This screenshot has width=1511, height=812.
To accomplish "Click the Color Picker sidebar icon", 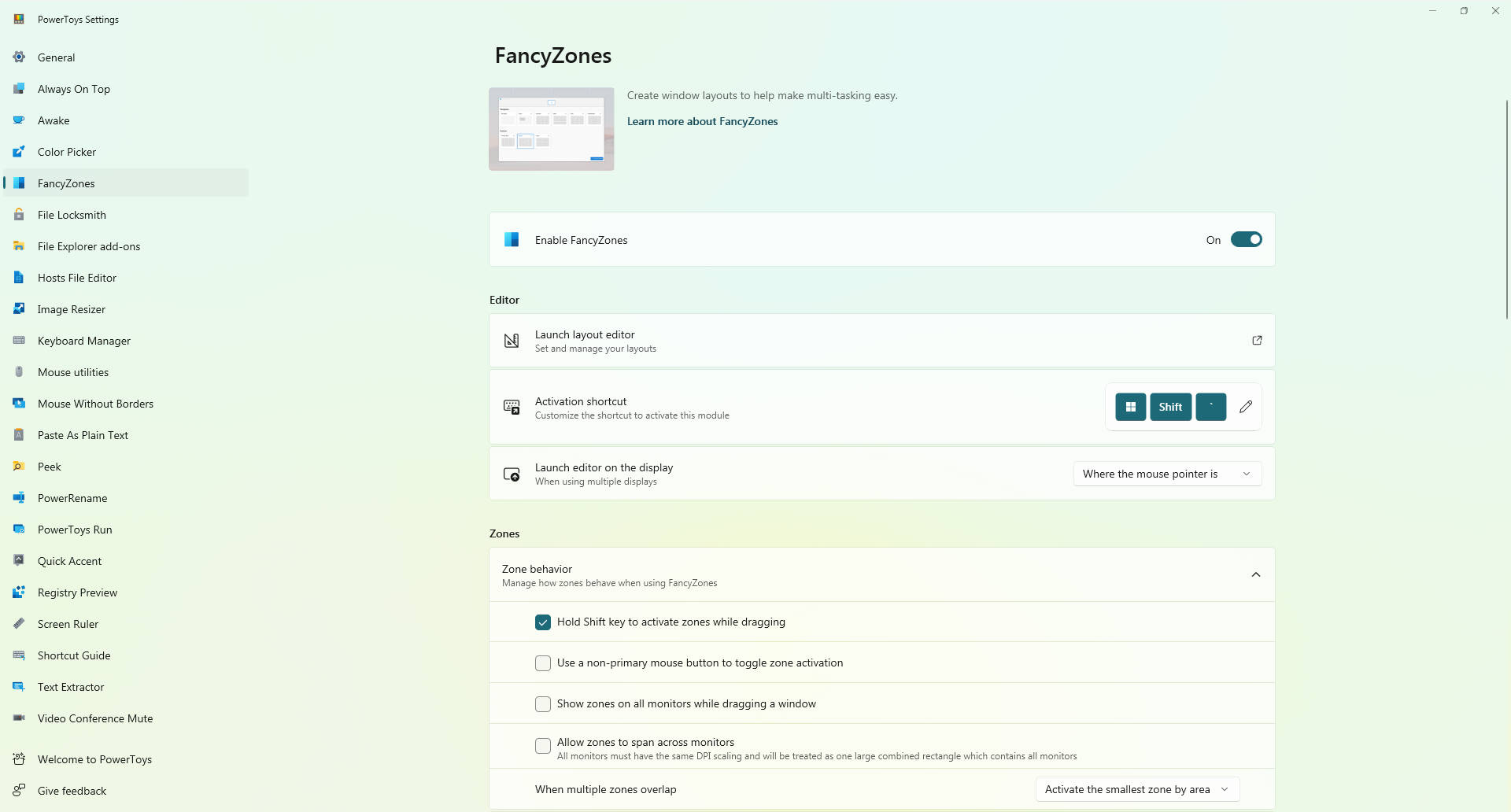I will point(19,152).
